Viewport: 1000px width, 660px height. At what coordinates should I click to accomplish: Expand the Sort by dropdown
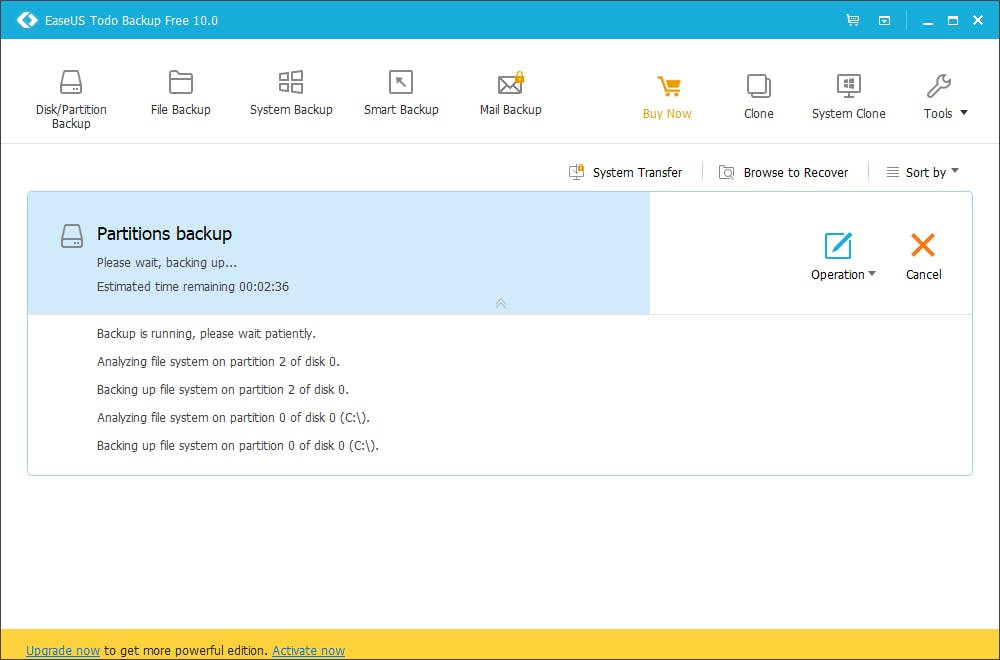(922, 172)
